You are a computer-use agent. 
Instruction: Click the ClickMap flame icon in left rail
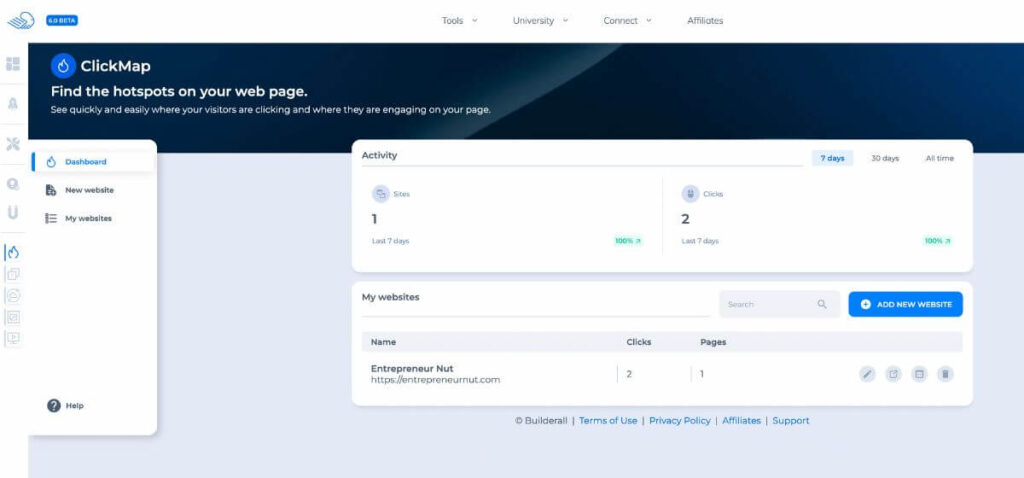point(13,252)
